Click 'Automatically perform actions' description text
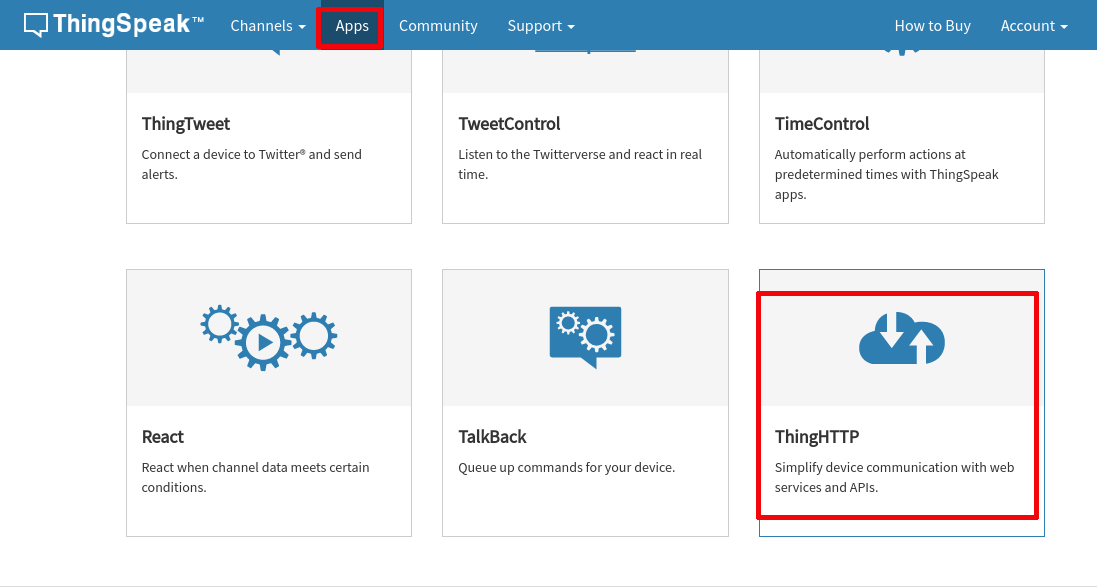This screenshot has height=587, width=1097. [886, 174]
